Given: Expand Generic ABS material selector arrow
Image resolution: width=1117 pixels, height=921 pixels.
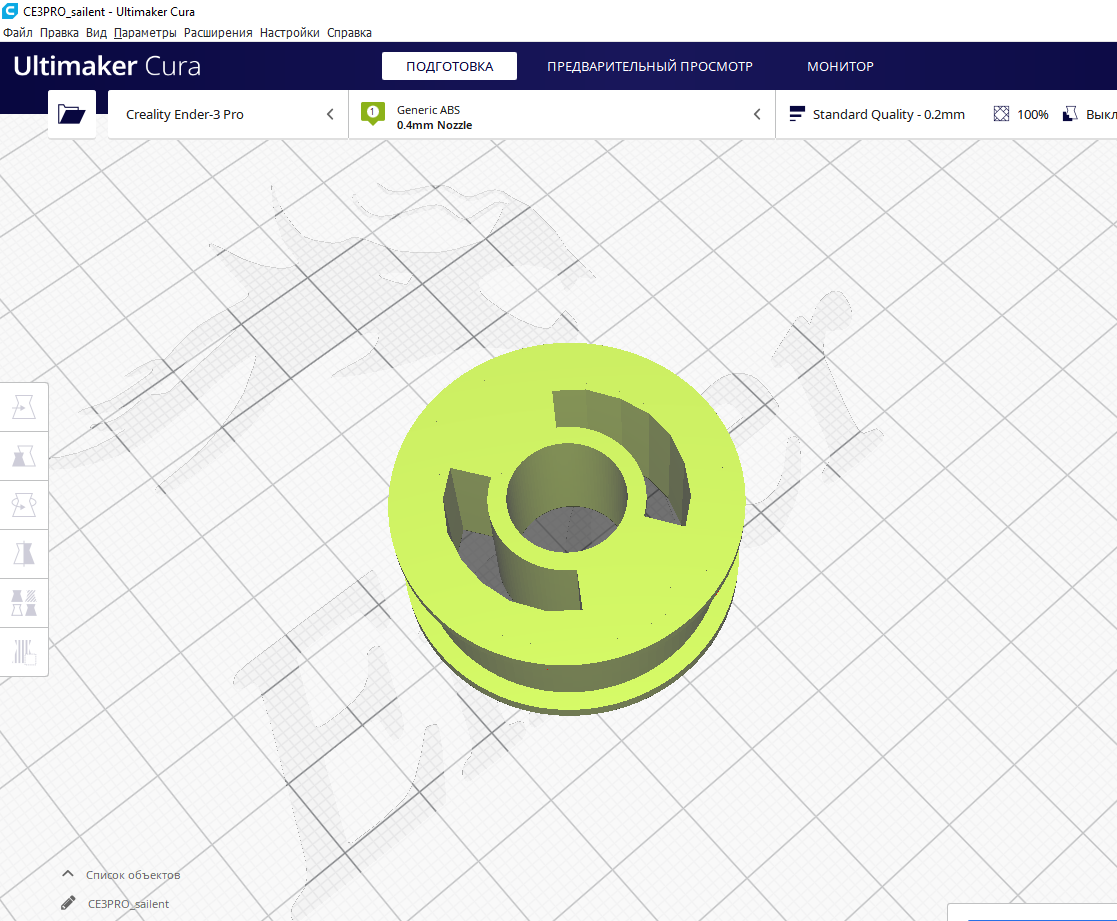Looking at the screenshot, I should [x=757, y=114].
